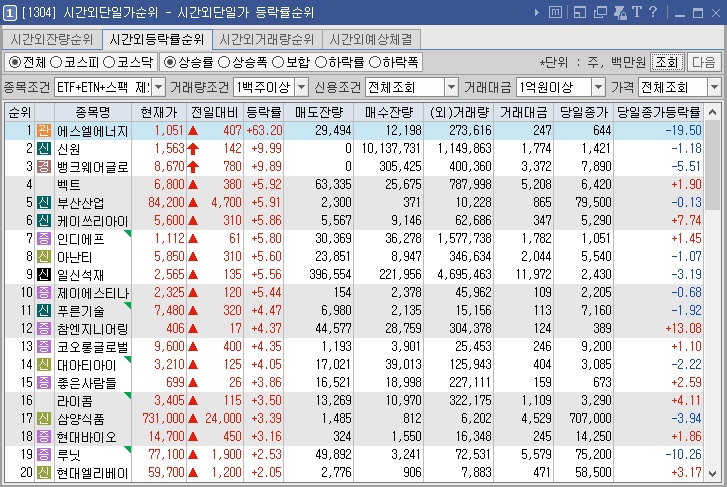Click the 증 badge next to 루닛
The width and height of the screenshot is (727, 487).
(x=44, y=455)
